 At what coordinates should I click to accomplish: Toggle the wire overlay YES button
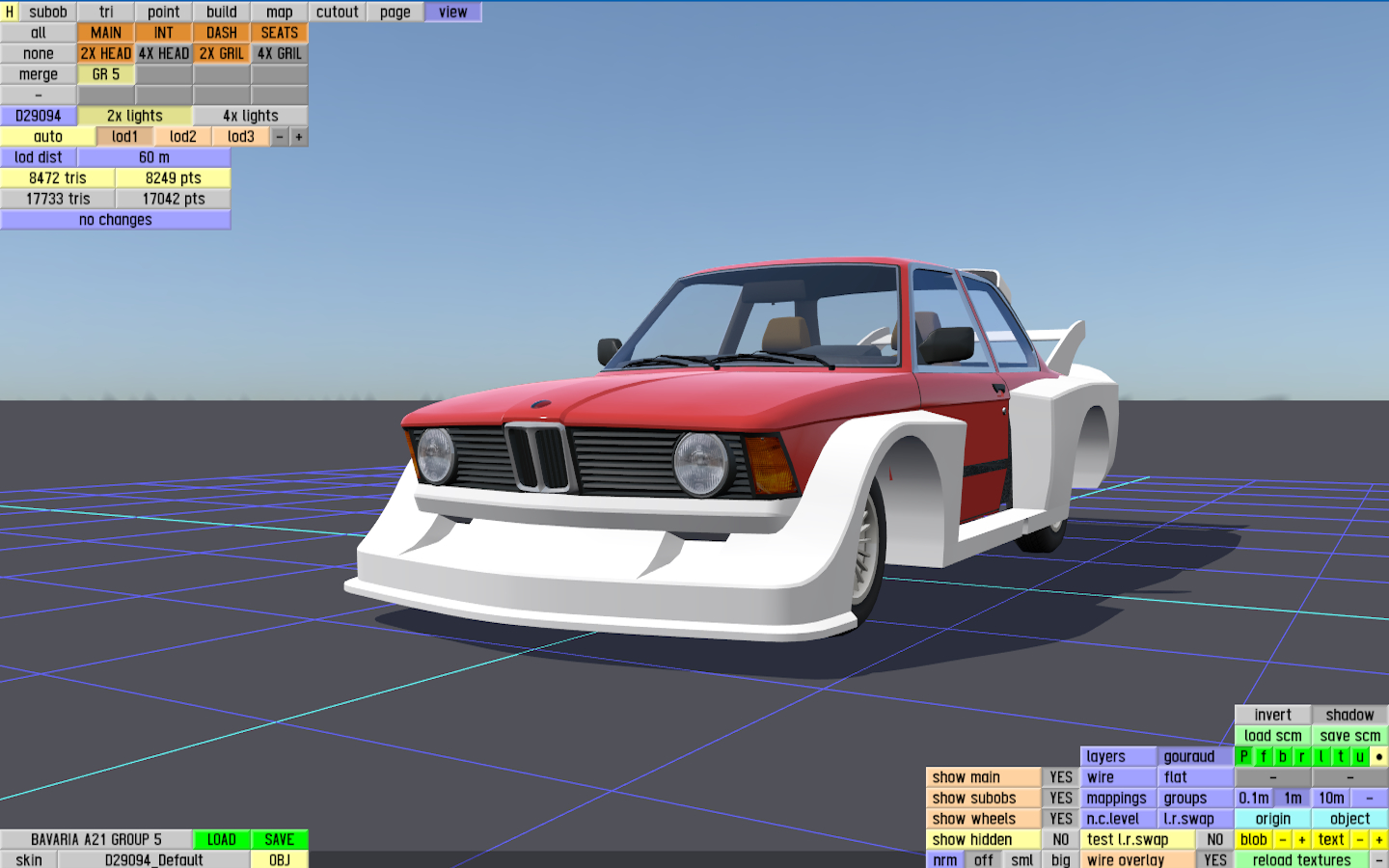coord(1215,860)
